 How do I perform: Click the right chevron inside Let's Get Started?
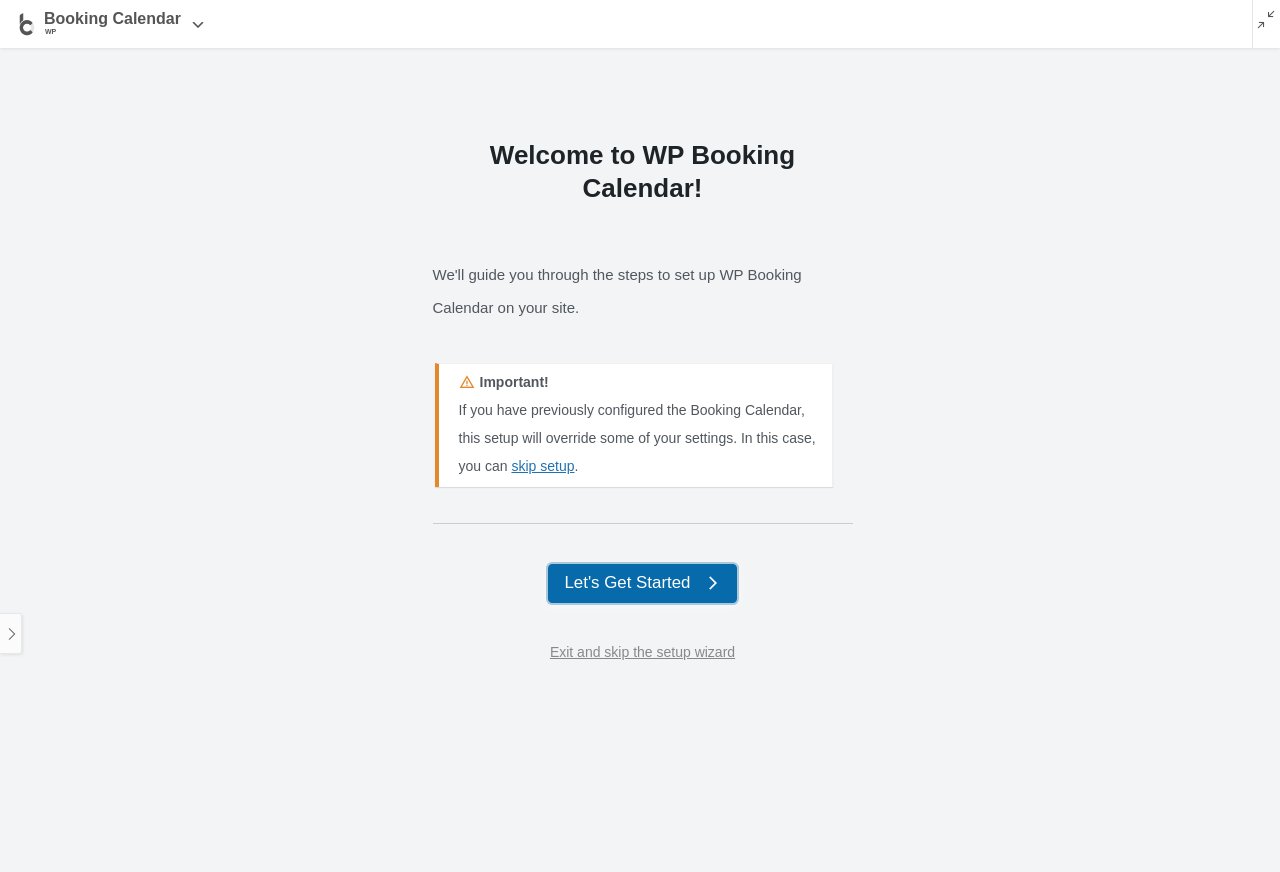click(713, 583)
